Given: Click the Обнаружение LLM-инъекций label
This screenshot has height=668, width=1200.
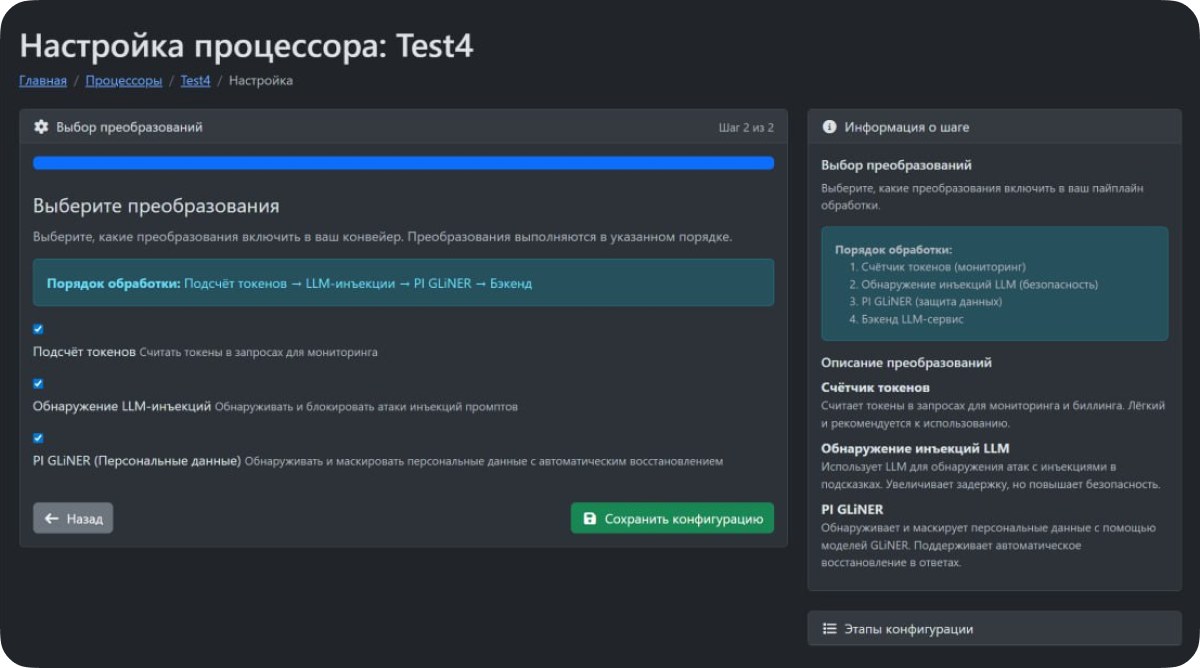Looking at the screenshot, I should click(x=122, y=406).
